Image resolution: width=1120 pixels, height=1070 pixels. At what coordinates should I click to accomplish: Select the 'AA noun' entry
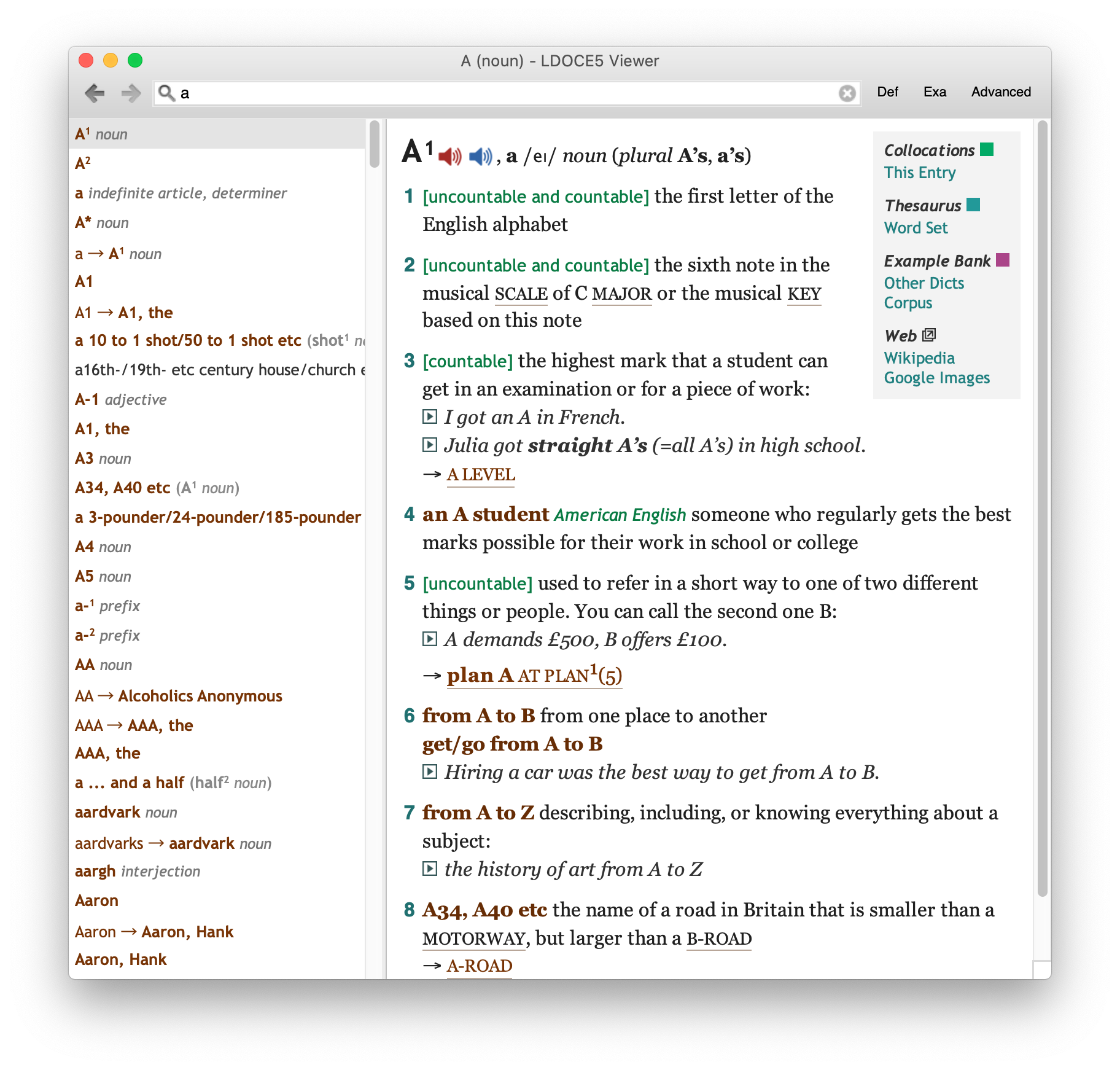(217, 665)
